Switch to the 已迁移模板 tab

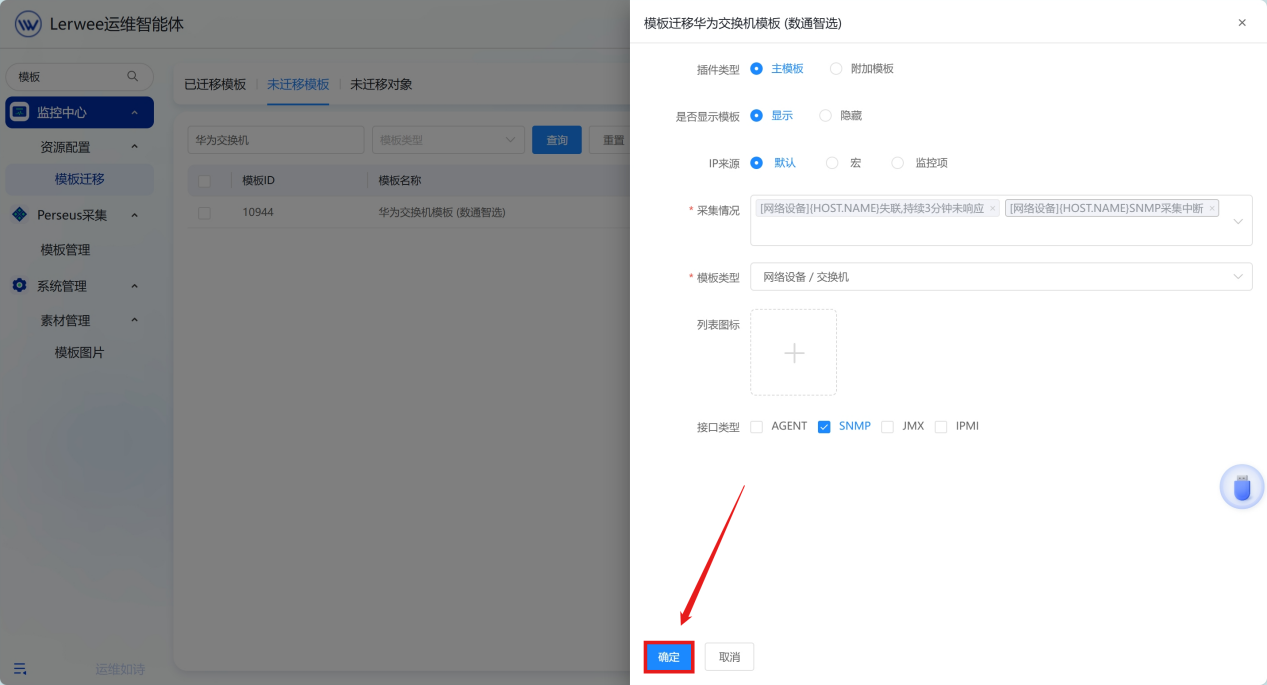pyautogui.click(x=215, y=84)
